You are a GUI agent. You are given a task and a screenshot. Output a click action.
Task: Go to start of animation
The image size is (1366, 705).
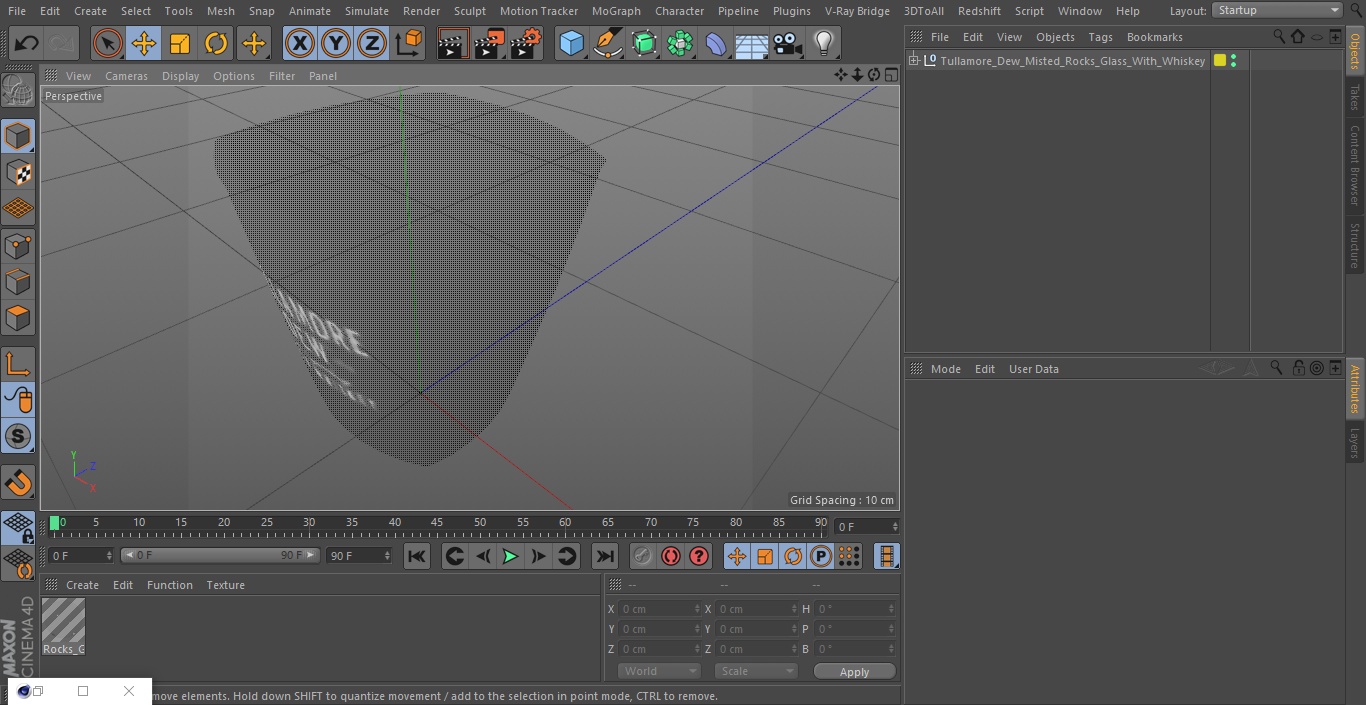coord(417,556)
